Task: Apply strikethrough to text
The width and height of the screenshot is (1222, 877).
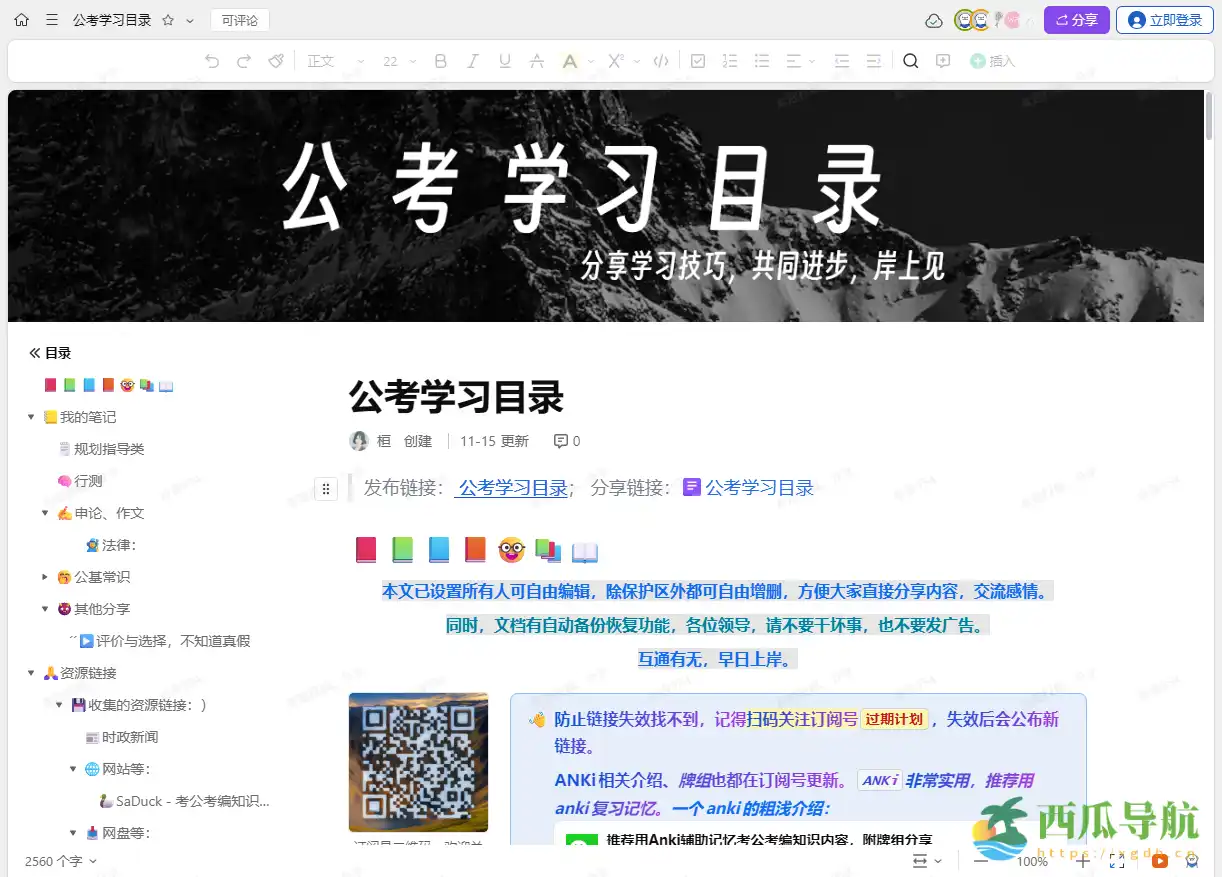Action: click(536, 60)
